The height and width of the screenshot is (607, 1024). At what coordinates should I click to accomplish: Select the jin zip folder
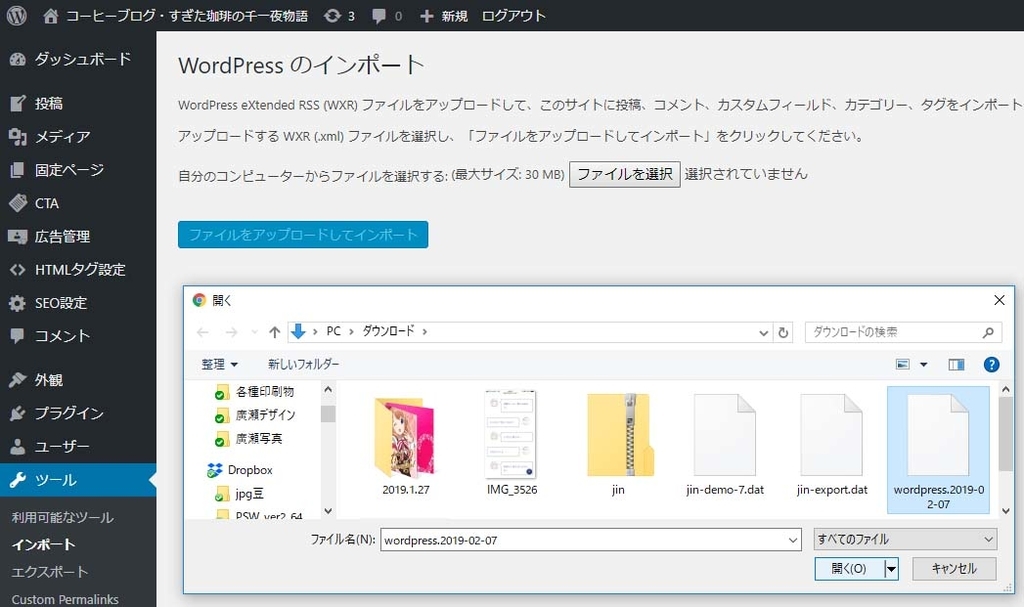618,446
